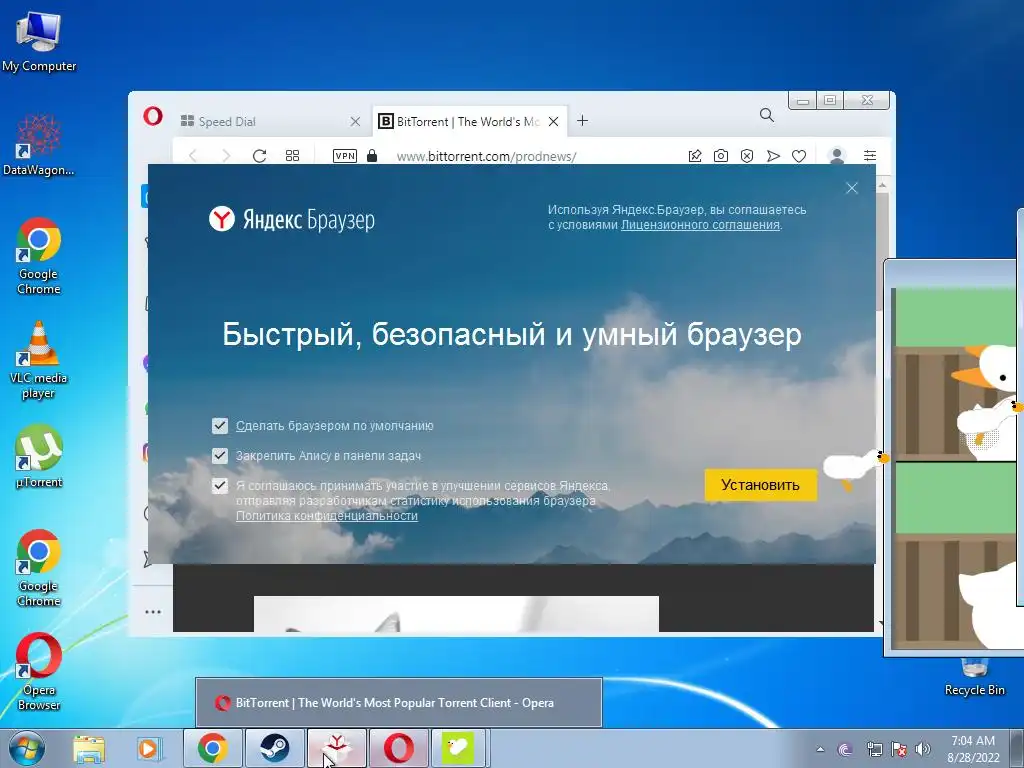Image resolution: width=1024 pixels, height=768 pixels.
Task: Go forward with the Opera forward arrow
Action: click(226, 156)
